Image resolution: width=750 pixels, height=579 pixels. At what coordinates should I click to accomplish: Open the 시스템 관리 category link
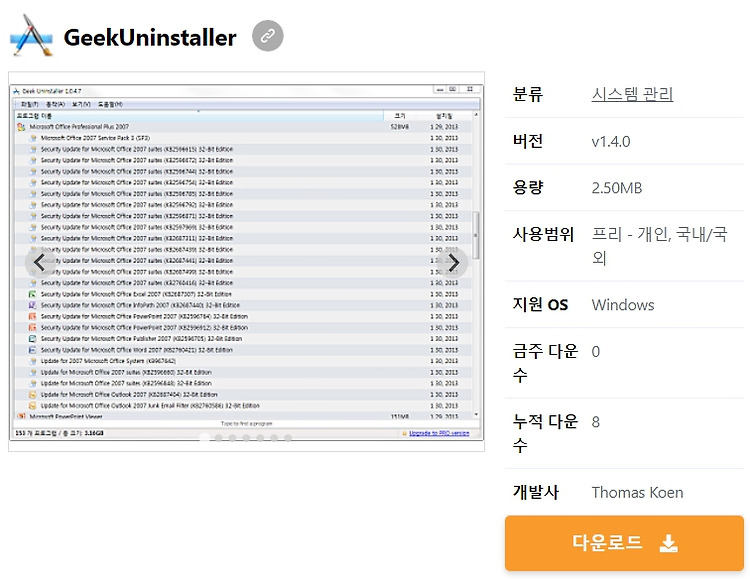(632, 94)
